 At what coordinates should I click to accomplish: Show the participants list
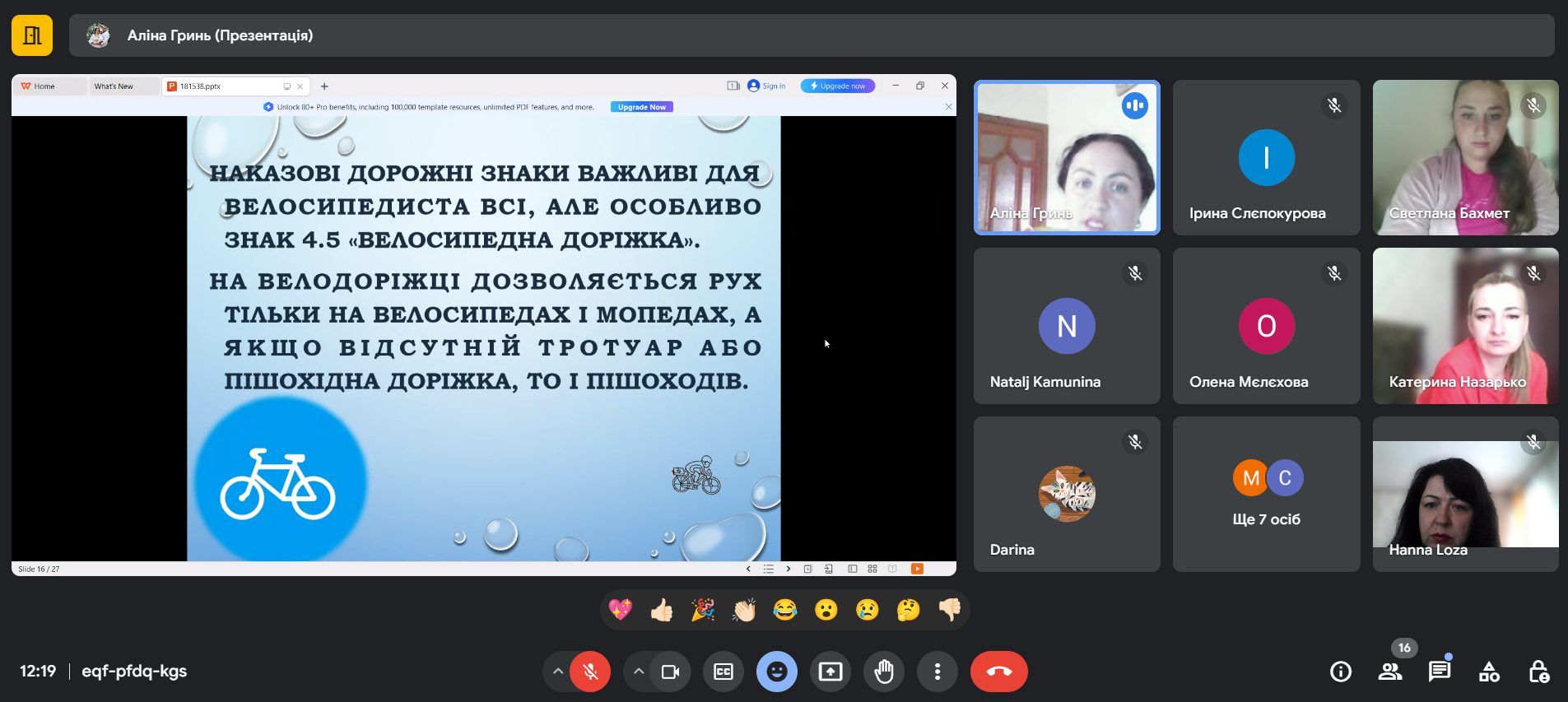pyautogui.click(x=1390, y=672)
